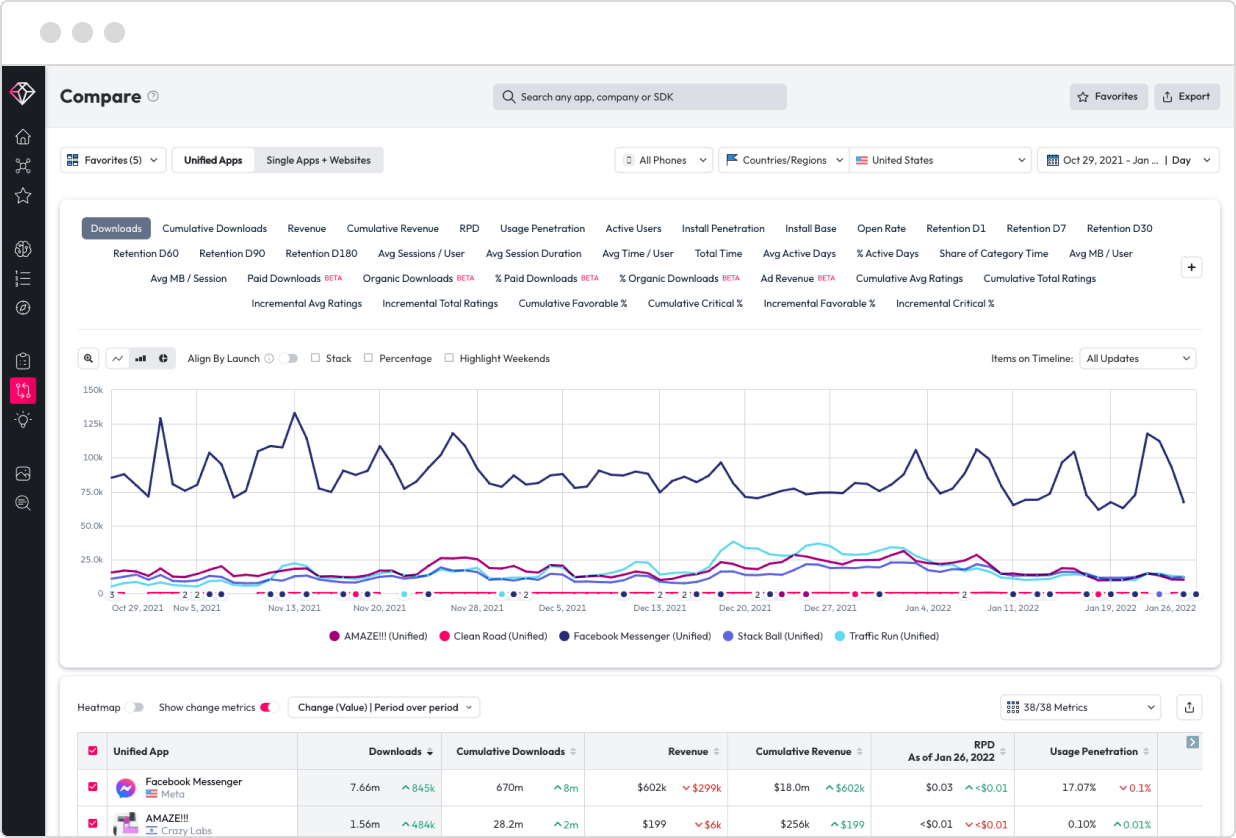Viewport: 1236px width, 838px height.
Task: Select the pie chart view icon
Action: (x=163, y=358)
